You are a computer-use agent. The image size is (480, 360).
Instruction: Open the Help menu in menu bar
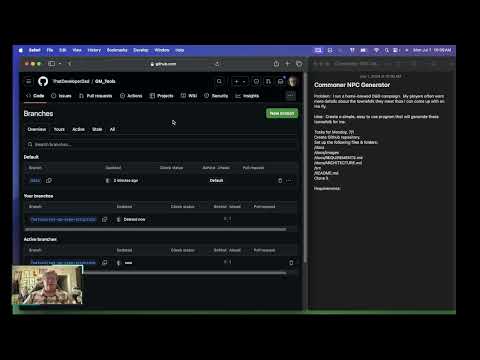(179, 50)
